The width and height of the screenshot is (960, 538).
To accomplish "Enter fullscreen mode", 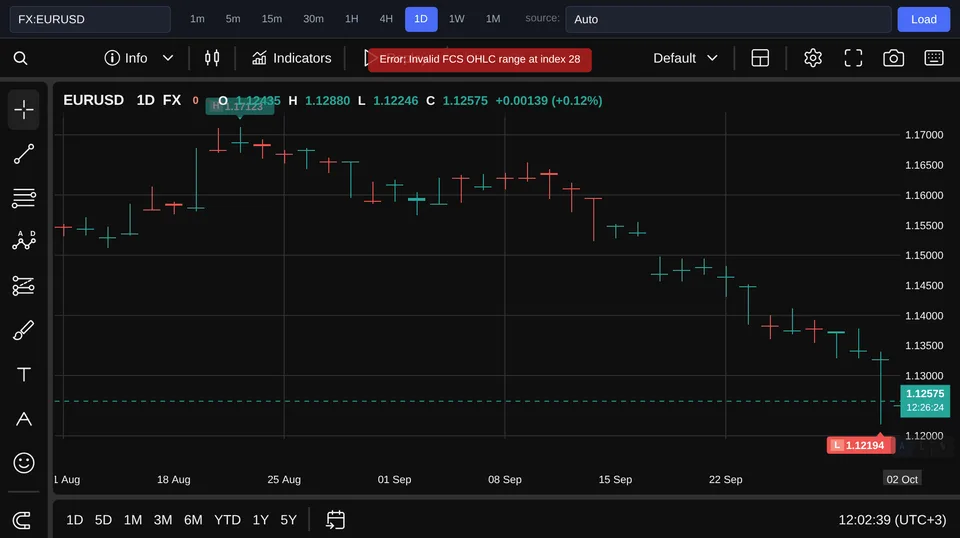I will pos(853,58).
